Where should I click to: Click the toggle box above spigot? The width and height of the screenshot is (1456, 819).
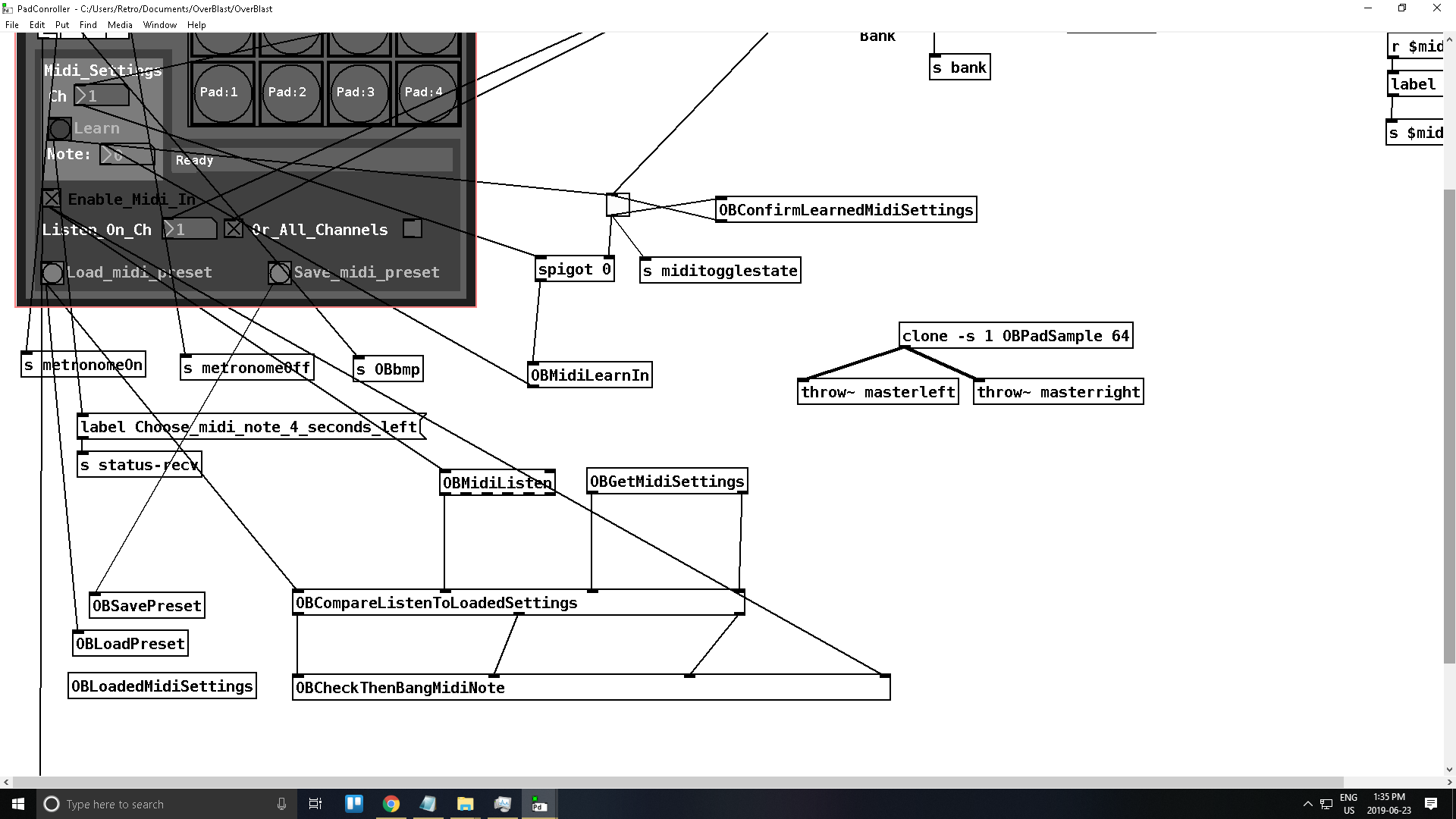618,205
